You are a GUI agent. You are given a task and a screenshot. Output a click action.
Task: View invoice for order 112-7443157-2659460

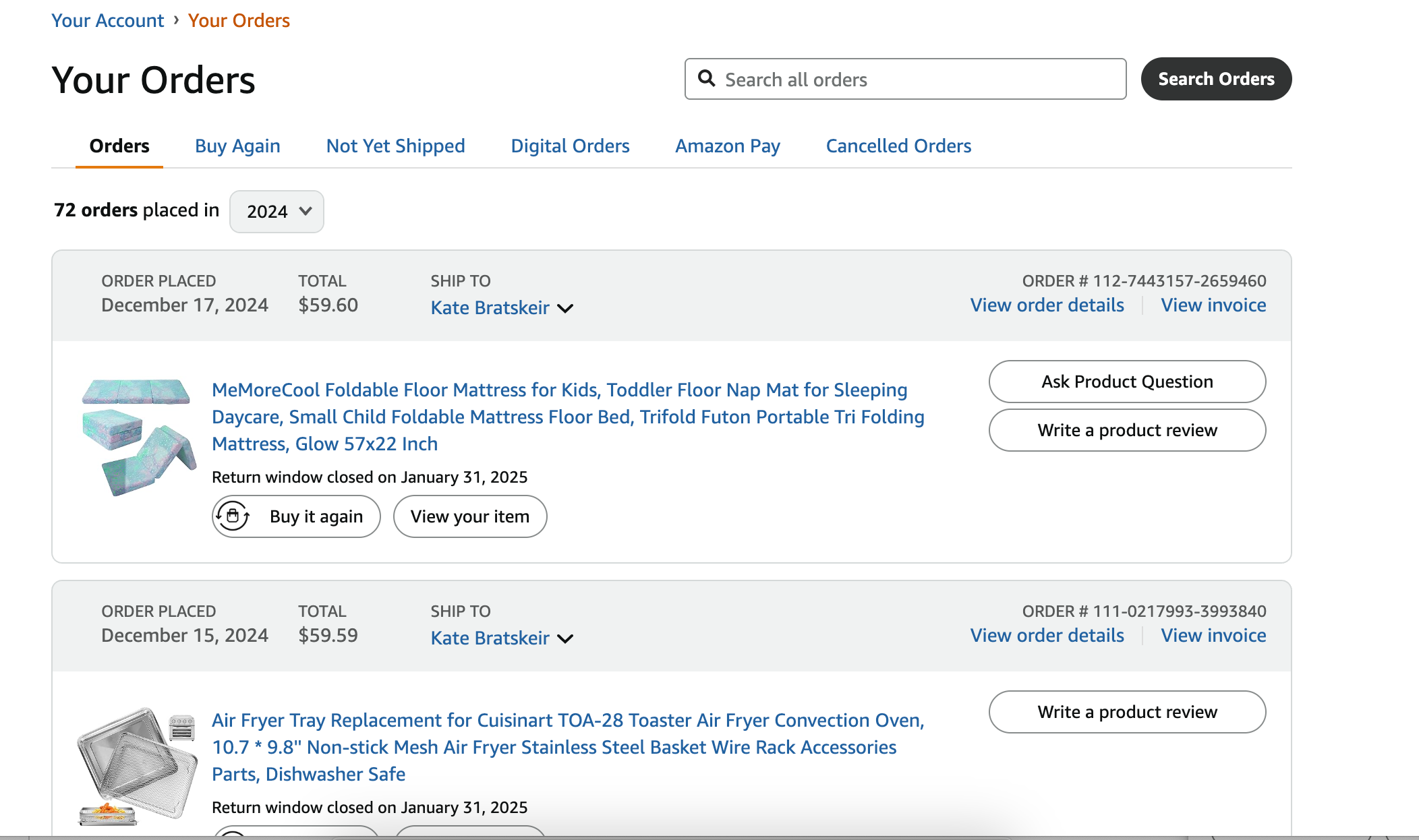click(x=1213, y=305)
